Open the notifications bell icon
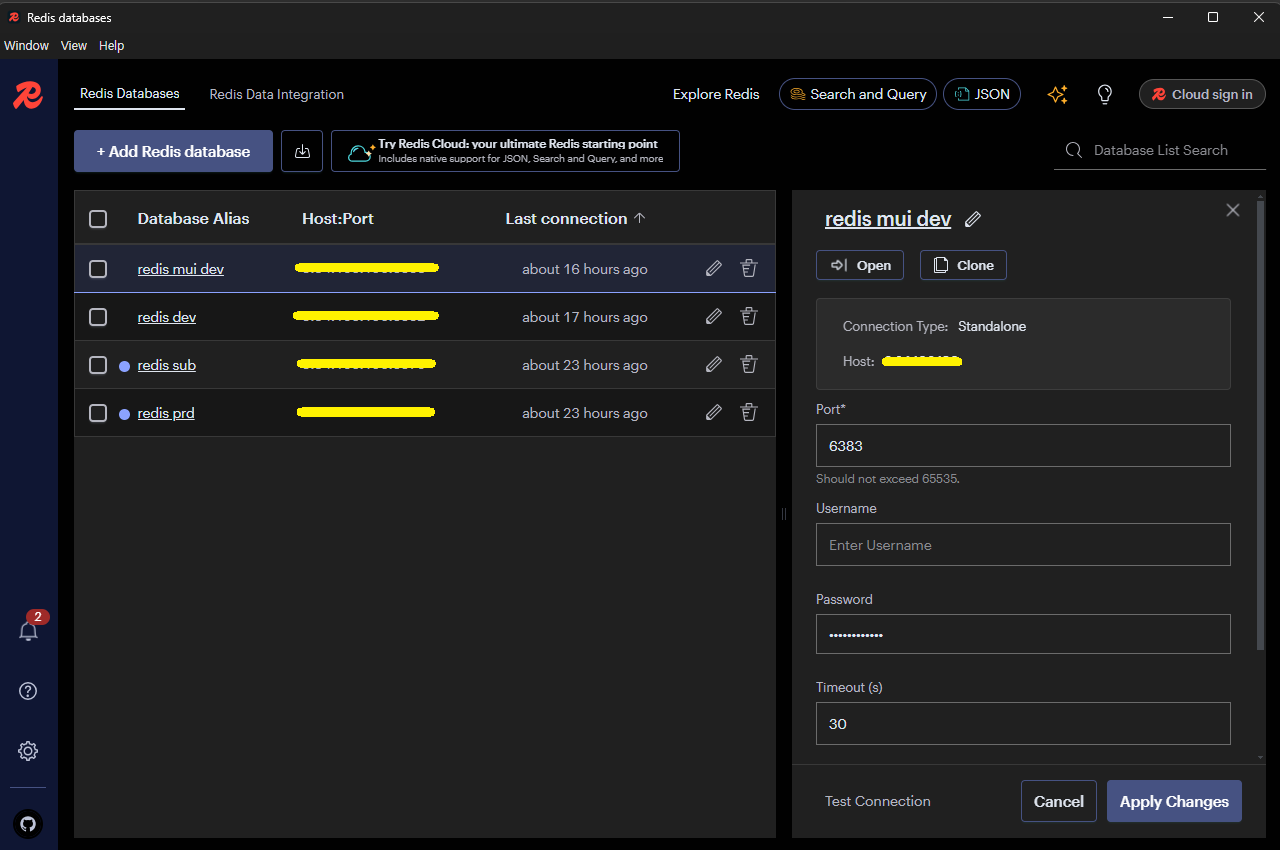This screenshot has height=850, width=1280. [29, 631]
